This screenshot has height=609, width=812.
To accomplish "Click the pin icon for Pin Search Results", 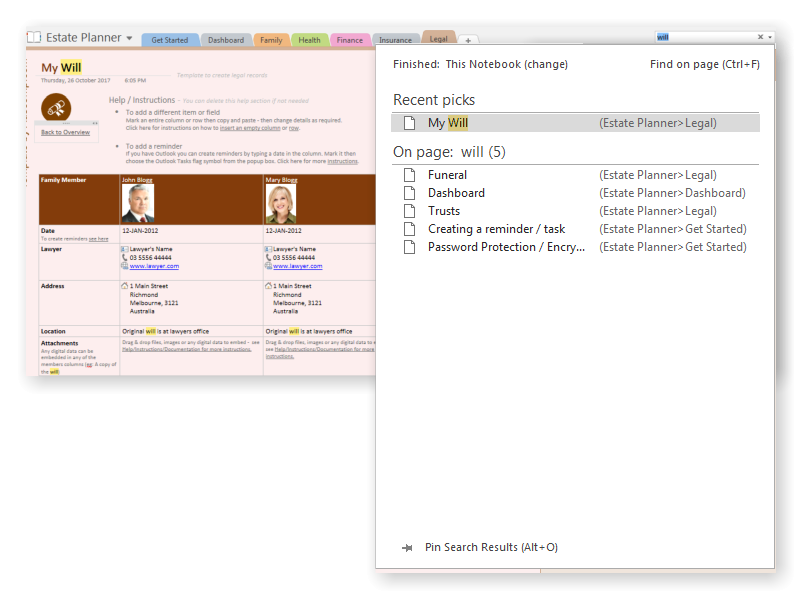I will coord(407,548).
